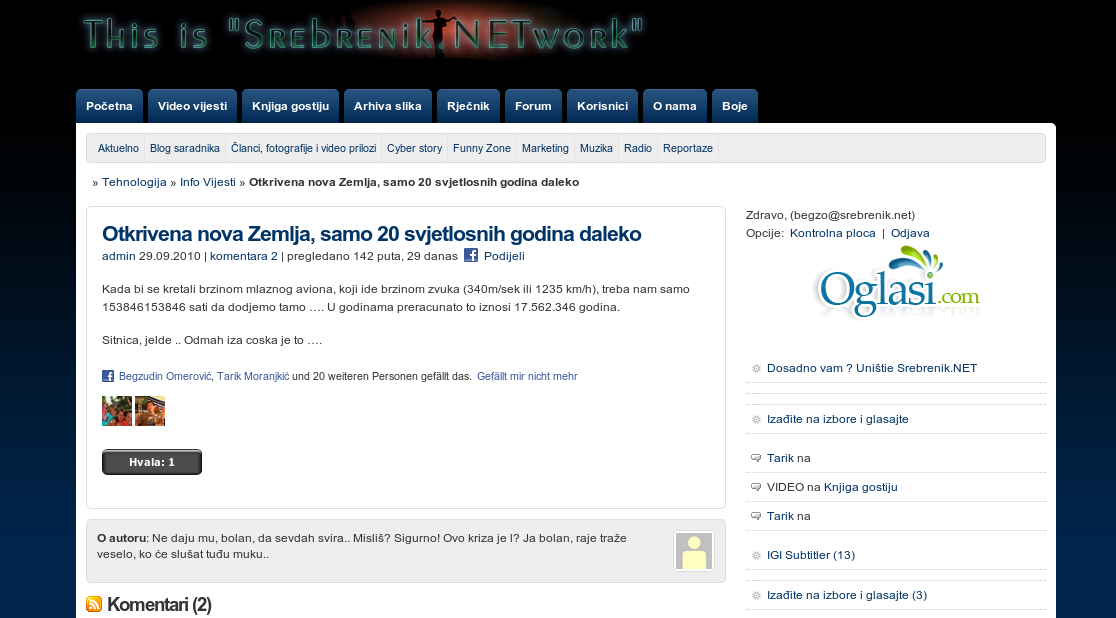Switch to the Forum tab
Viewport: 1116px width, 618px height.
click(x=533, y=106)
